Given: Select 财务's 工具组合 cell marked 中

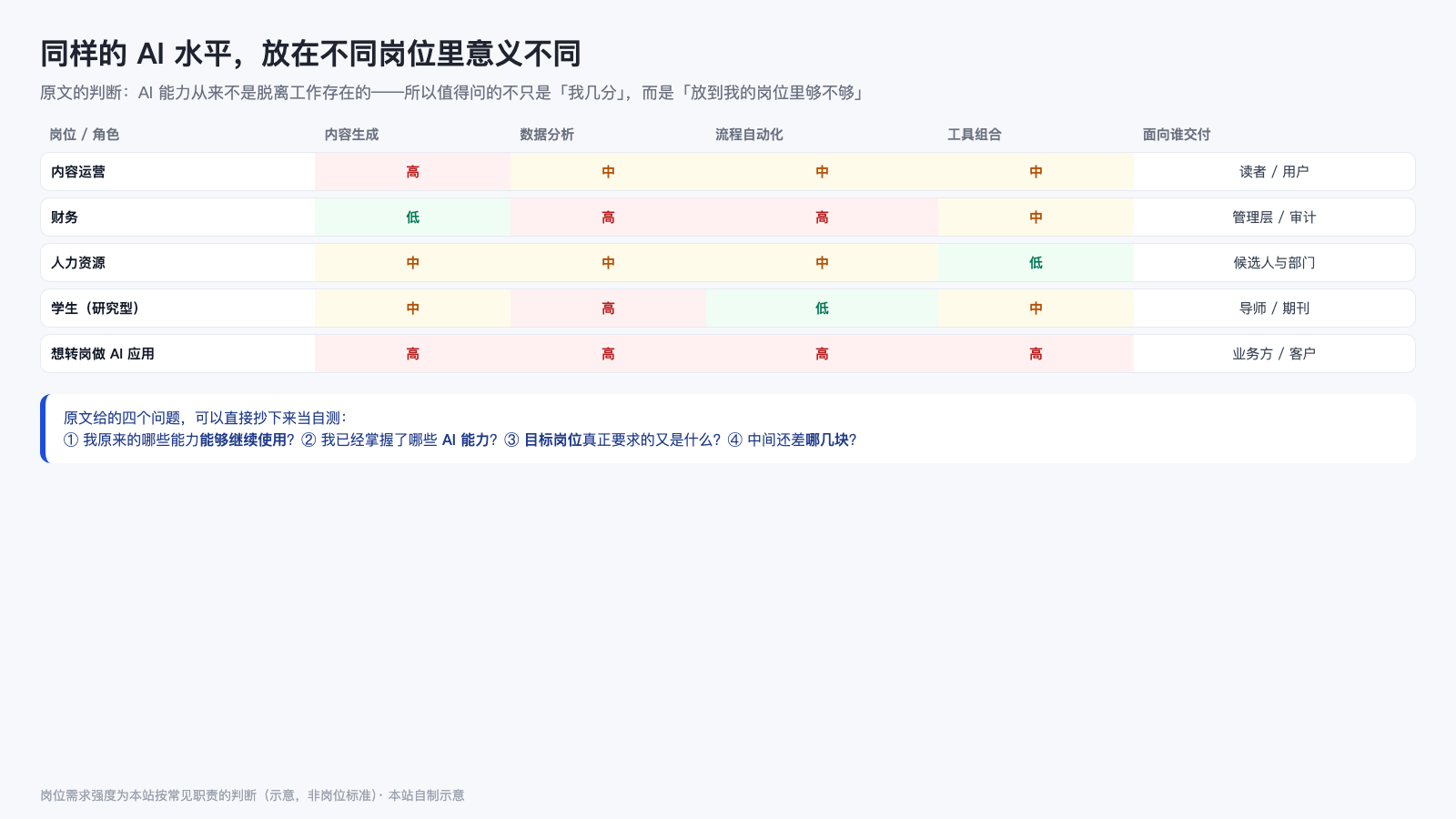Looking at the screenshot, I should pos(1036,217).
